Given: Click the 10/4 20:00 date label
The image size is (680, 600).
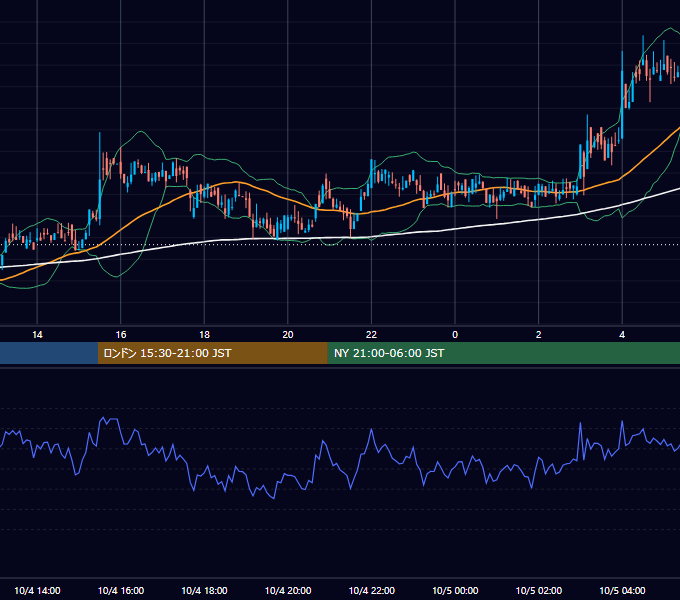Looking at the screenshot, I should coord(288,590).
